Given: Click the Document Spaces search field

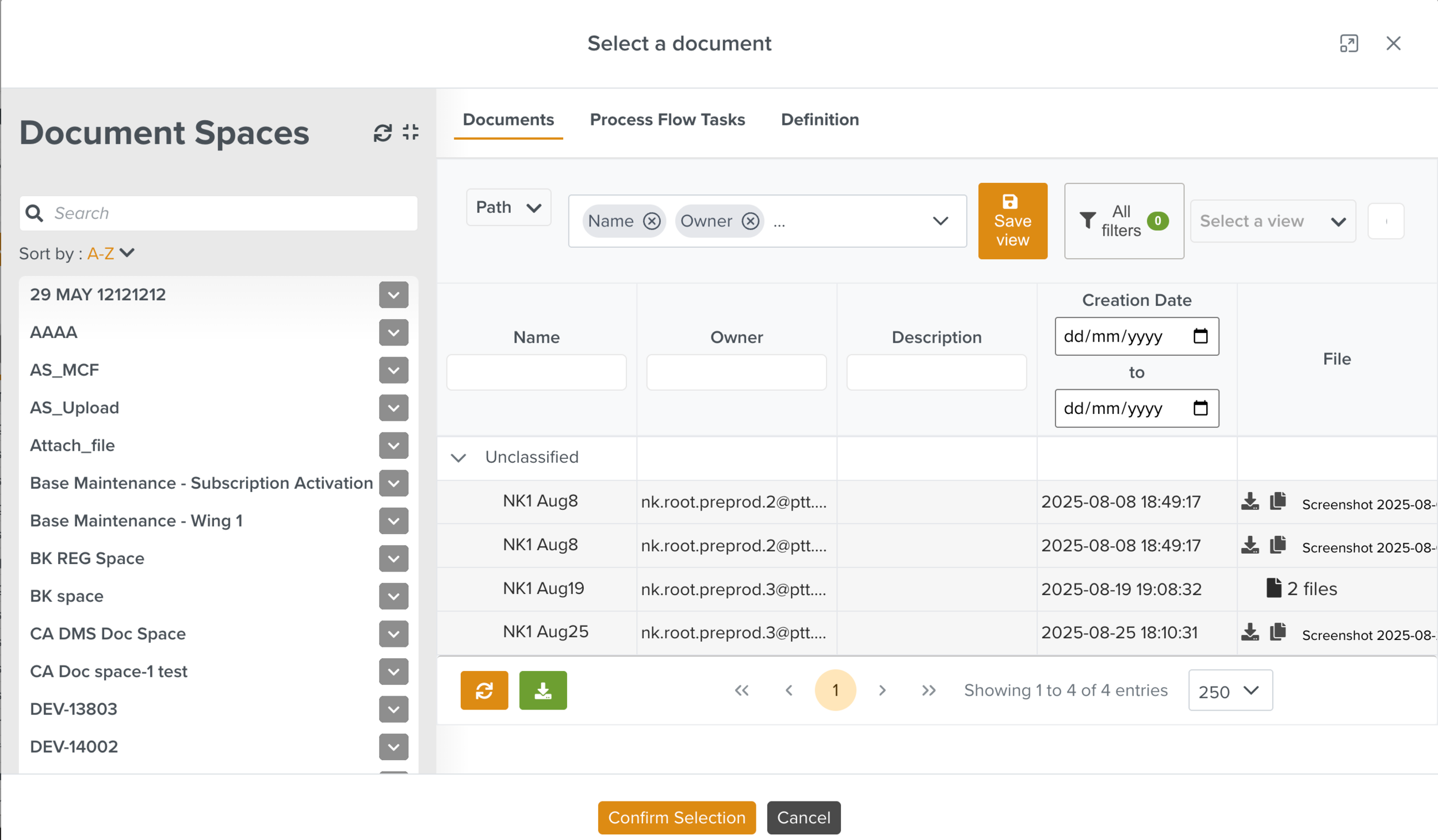Looking at the screenshot, I should click(x=230, y=213).
